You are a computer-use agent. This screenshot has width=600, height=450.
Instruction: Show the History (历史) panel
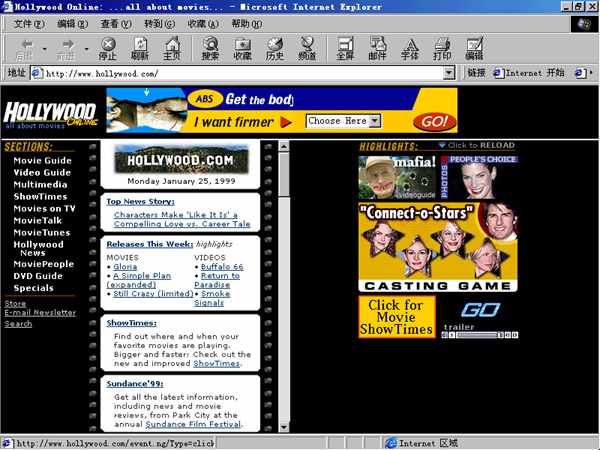pos(274,49)
